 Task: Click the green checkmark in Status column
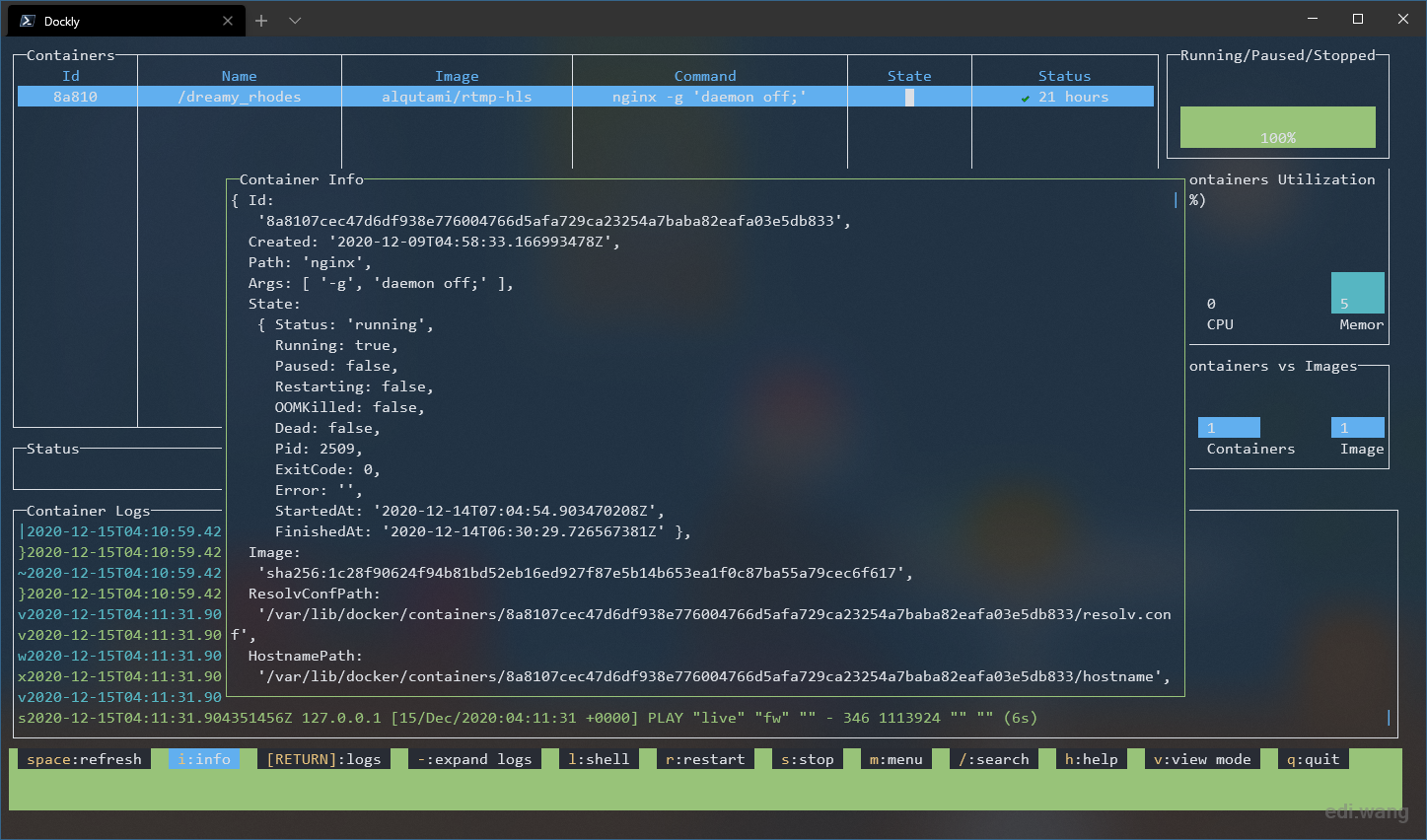(x=1026, y=98)
